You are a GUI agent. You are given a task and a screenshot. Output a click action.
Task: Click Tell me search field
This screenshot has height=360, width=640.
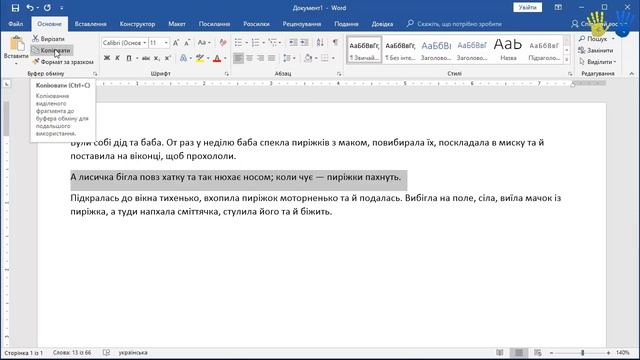454,24
